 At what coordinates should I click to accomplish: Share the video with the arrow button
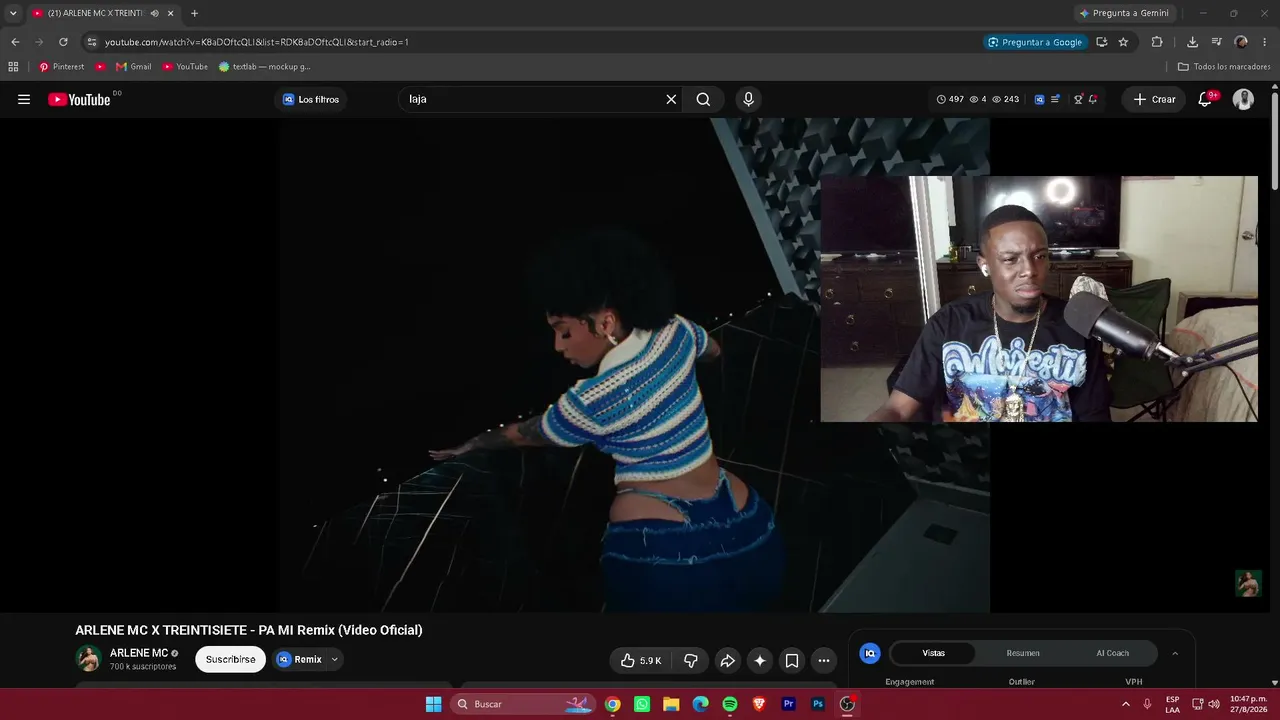(x=728, y=660)
